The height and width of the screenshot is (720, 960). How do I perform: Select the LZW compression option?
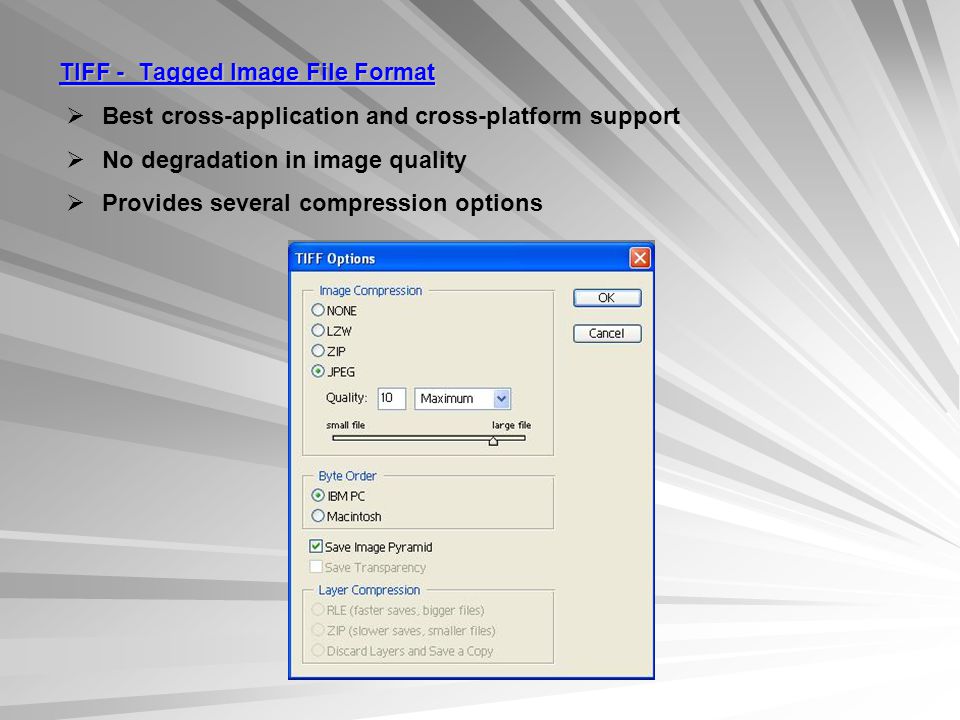[x=318, y=331]
